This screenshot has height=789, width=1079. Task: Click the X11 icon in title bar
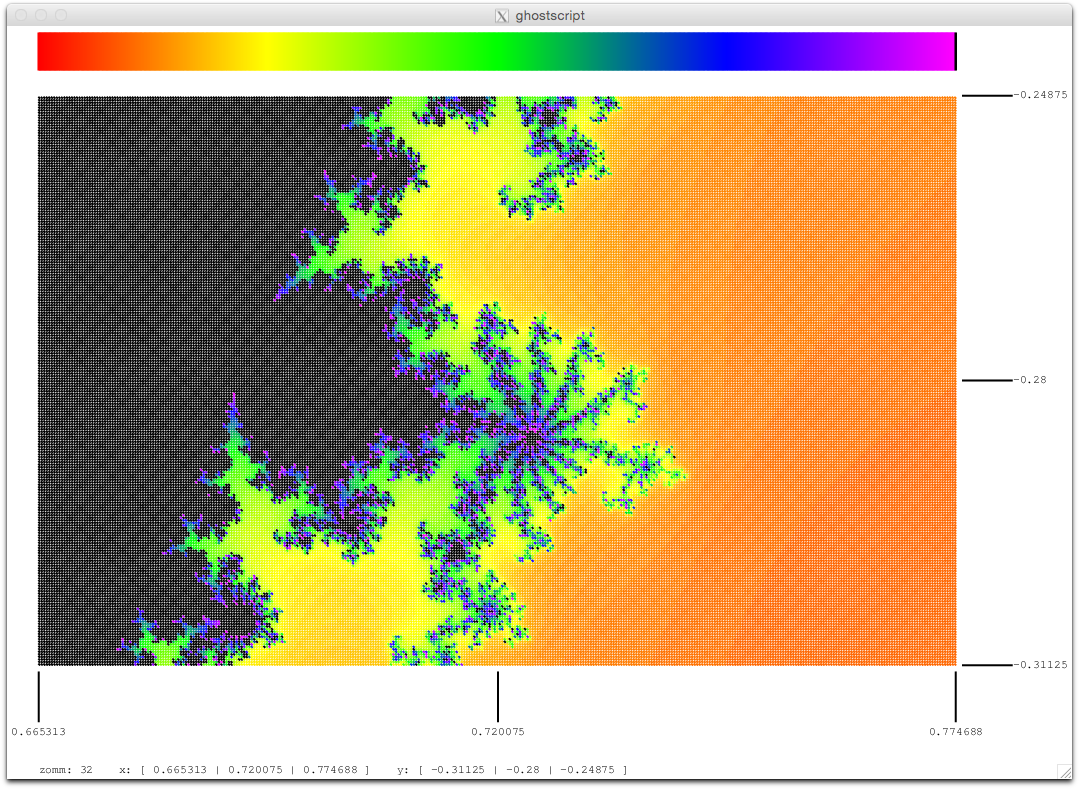coord(502,16)
